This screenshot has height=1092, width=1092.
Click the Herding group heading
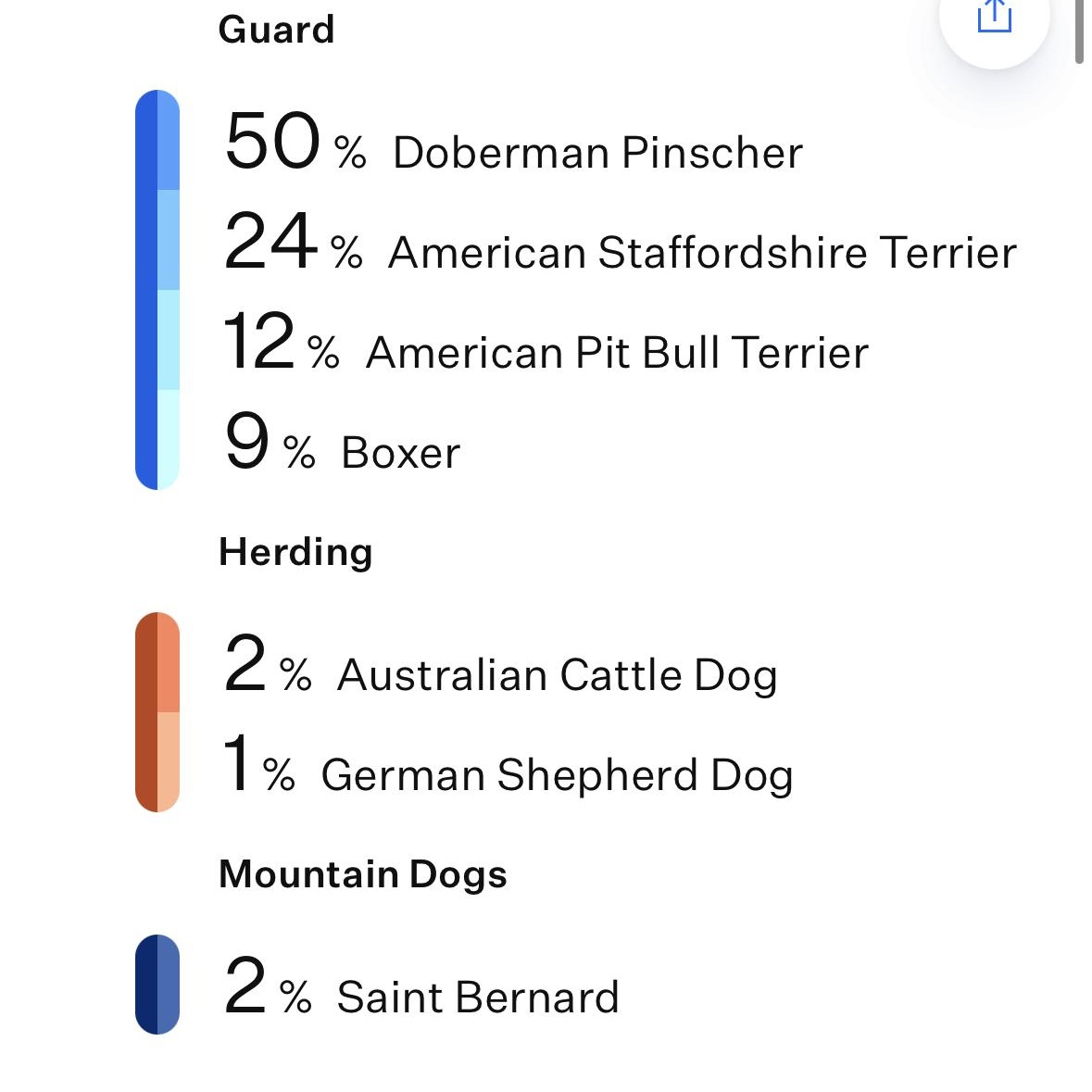click(295, 552)
